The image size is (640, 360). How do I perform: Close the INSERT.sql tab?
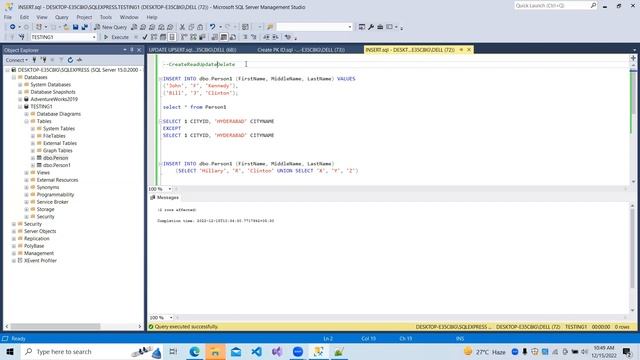[x=469, y=49]
